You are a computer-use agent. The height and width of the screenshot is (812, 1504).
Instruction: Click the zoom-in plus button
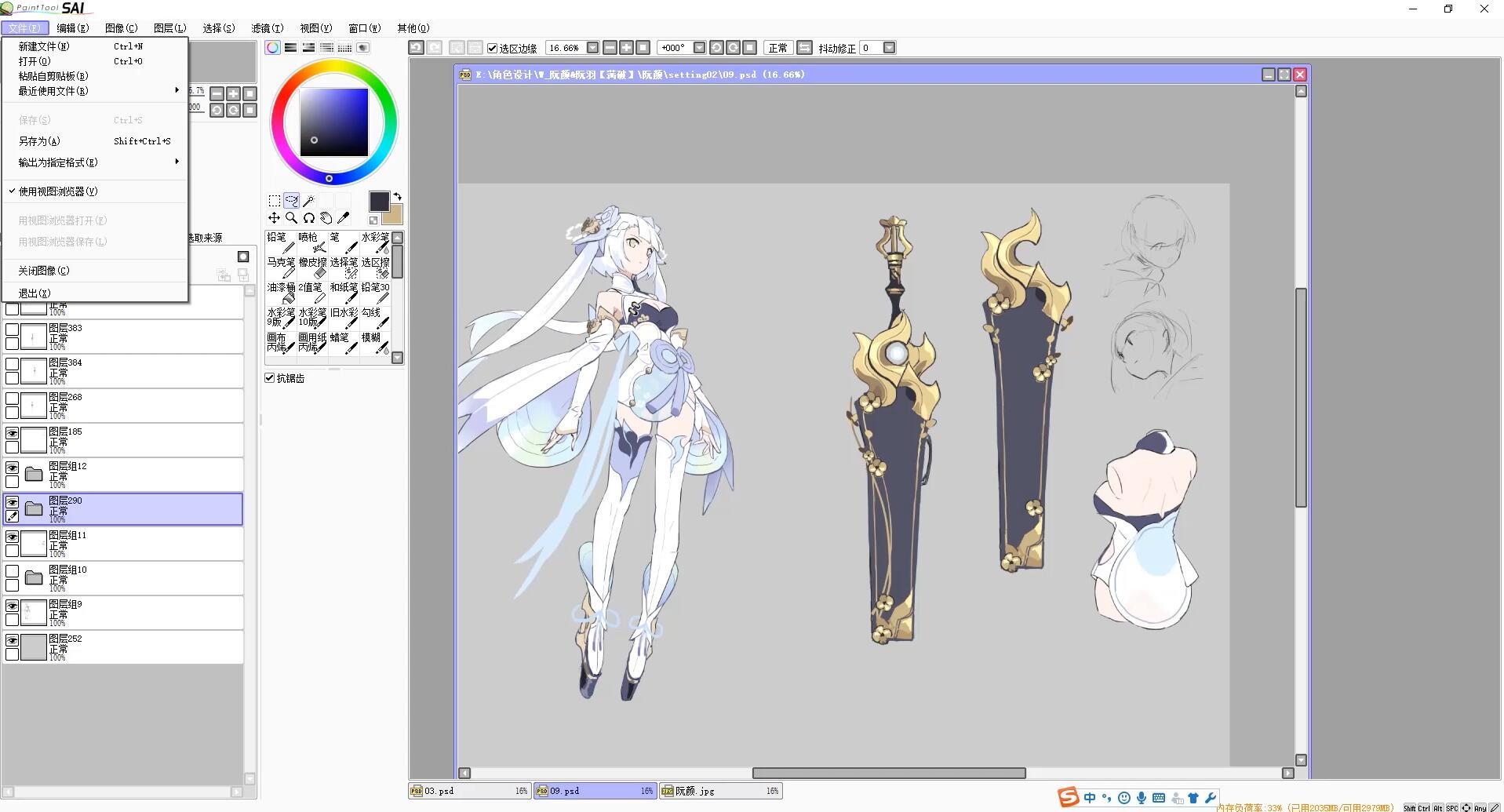626,48
